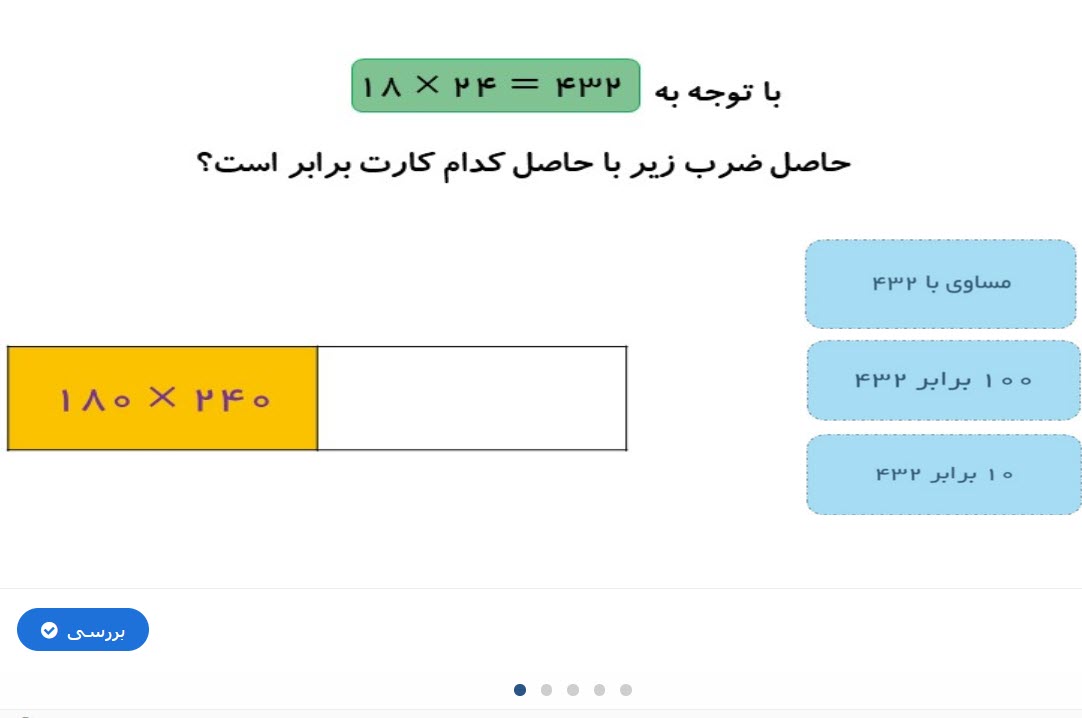Select the card ۱۰ برابر ۴۳۲
This screenshot has width=1082, height=718.
point(943,475)
